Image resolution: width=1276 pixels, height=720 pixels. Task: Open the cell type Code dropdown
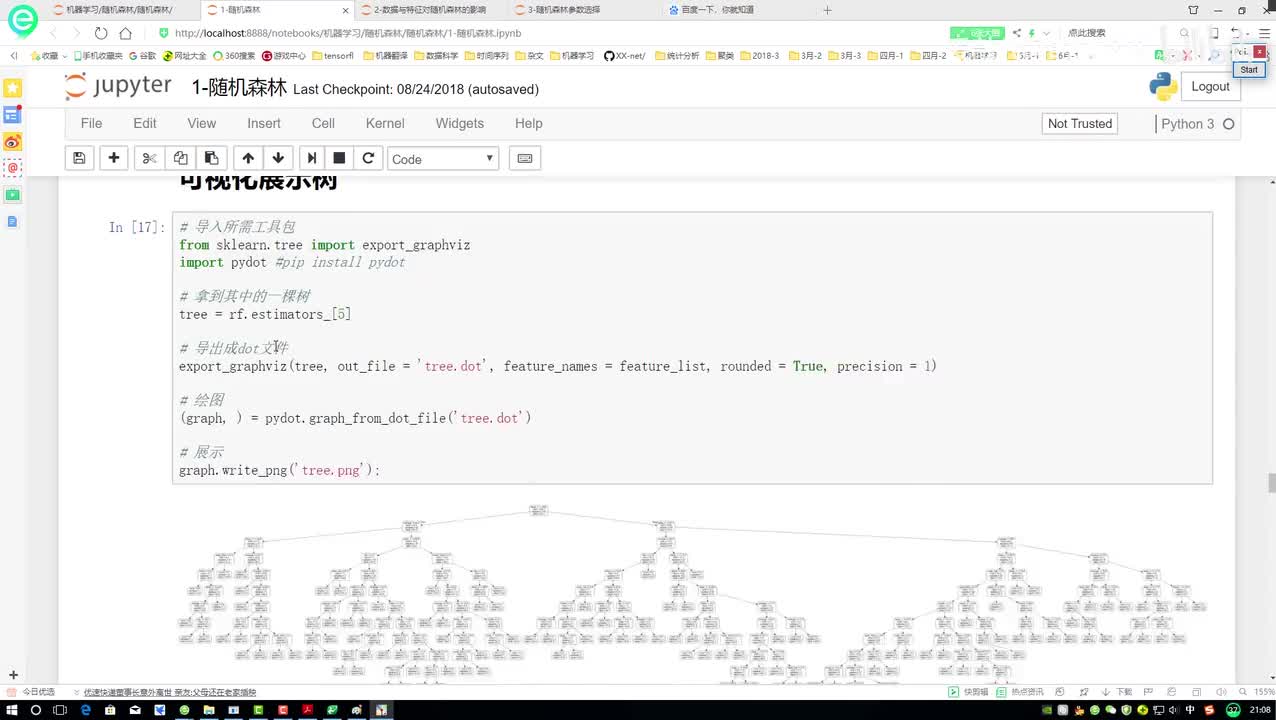[443, 158]
